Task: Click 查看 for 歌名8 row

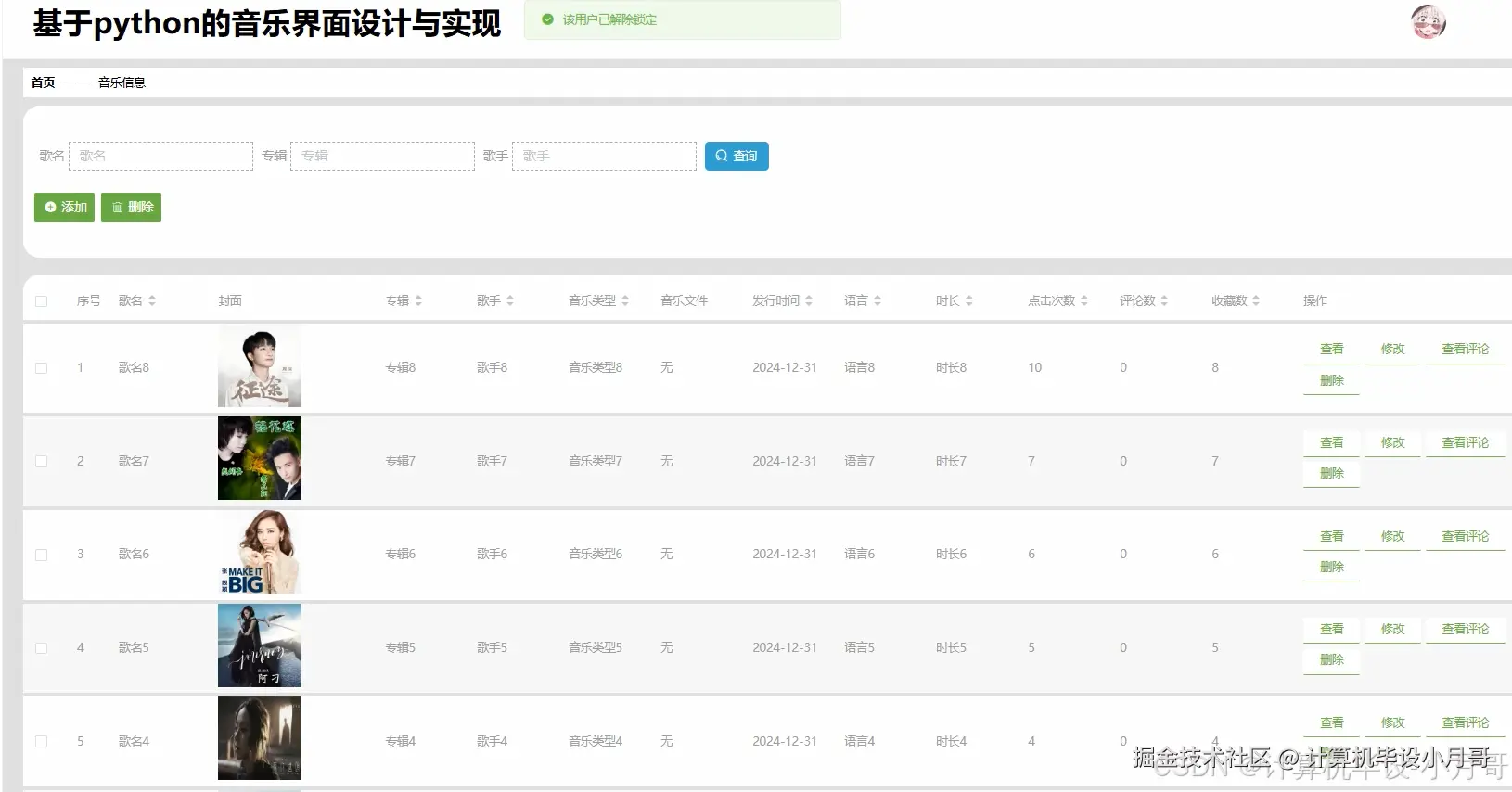Action: point(1331,349)
